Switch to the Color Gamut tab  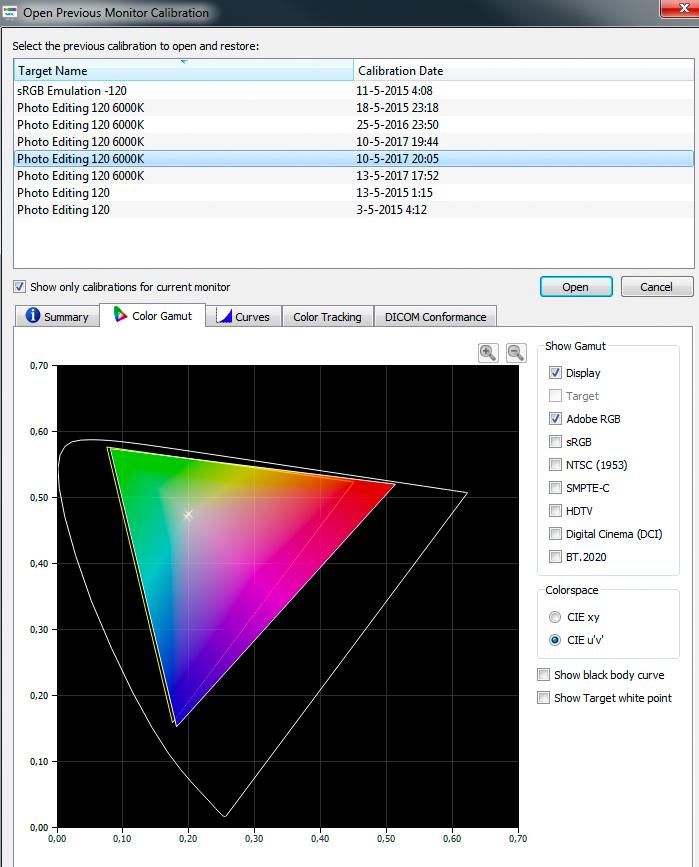[x=153, y=315]
